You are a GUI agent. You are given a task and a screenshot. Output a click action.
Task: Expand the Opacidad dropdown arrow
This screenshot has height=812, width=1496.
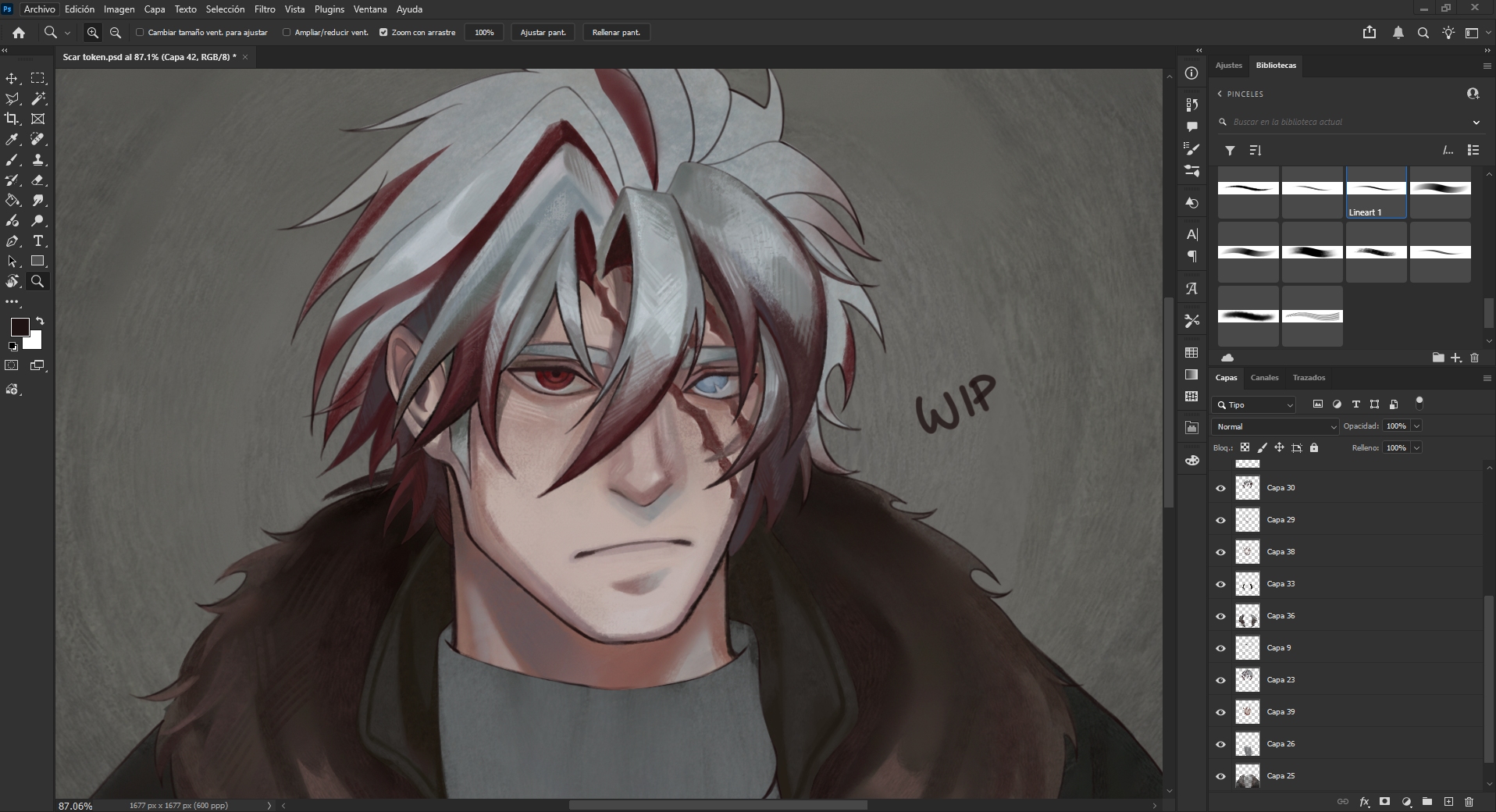pyautogui.click(x=1416, y=426)
